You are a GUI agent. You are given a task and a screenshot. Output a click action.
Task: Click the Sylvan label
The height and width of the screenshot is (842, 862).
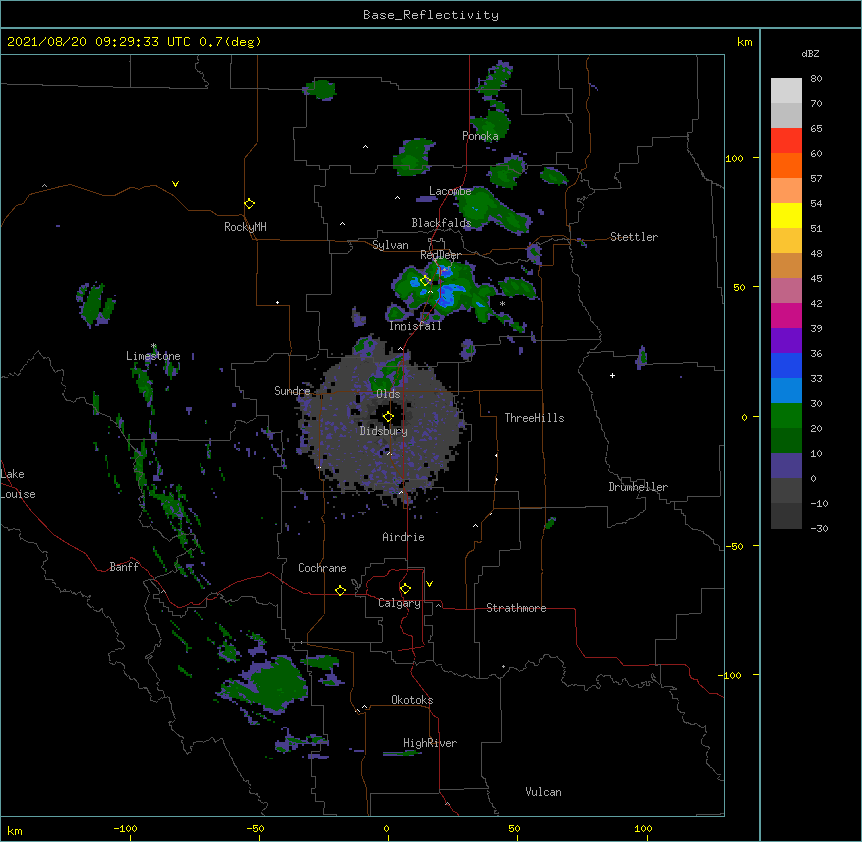click(x=390, y=245)
